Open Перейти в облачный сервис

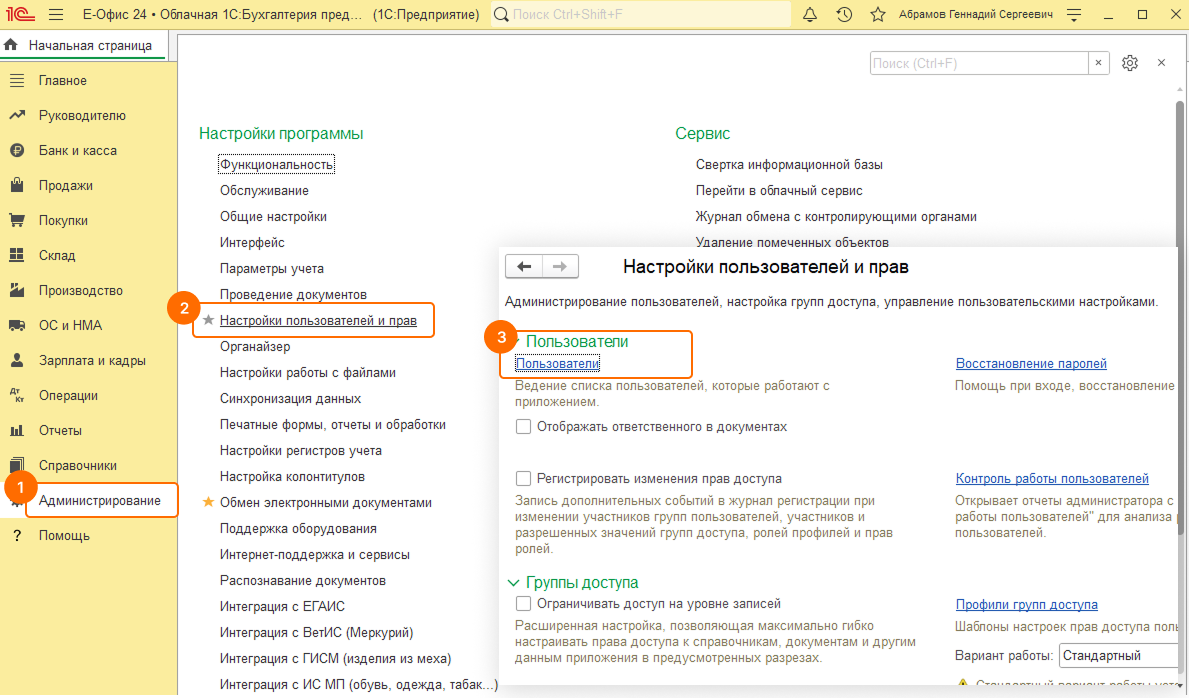tap(779, 190)
